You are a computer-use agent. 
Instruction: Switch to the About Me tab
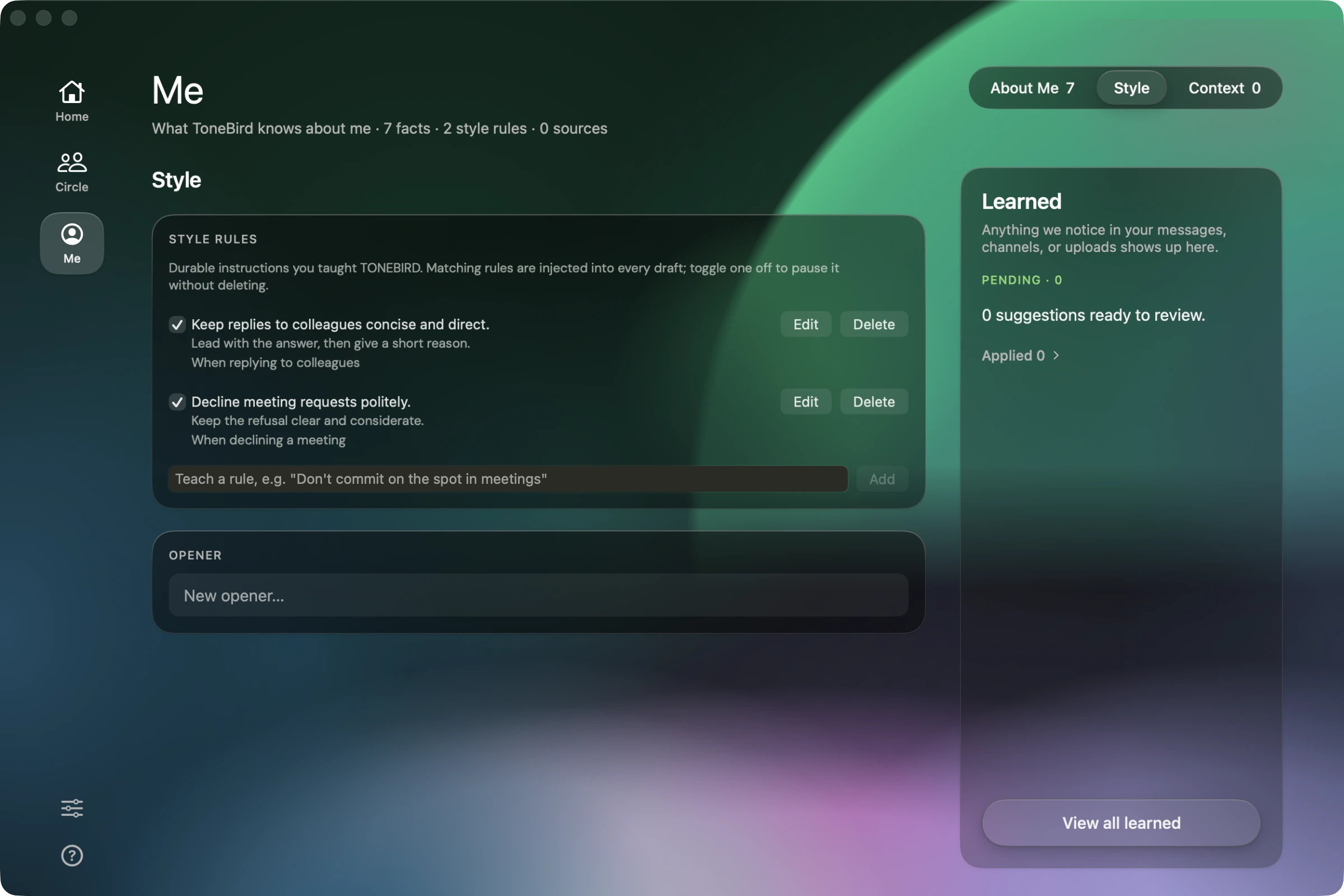tap(1032, 88)
